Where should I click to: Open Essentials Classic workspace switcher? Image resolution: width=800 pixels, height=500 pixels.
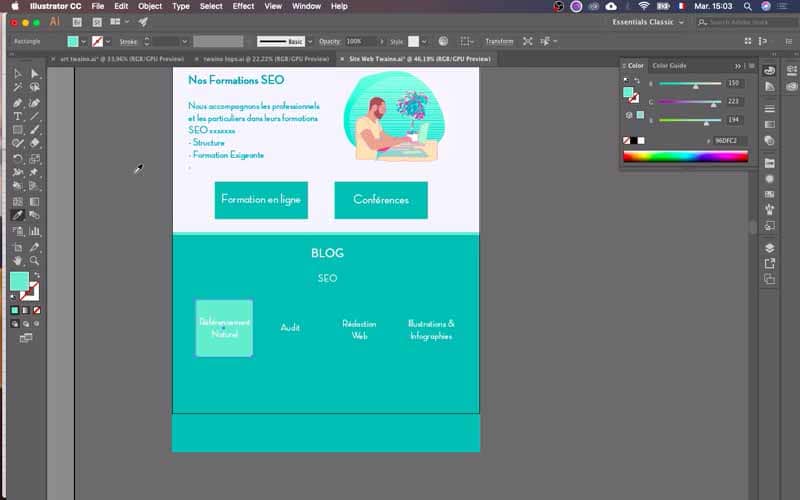647,22
